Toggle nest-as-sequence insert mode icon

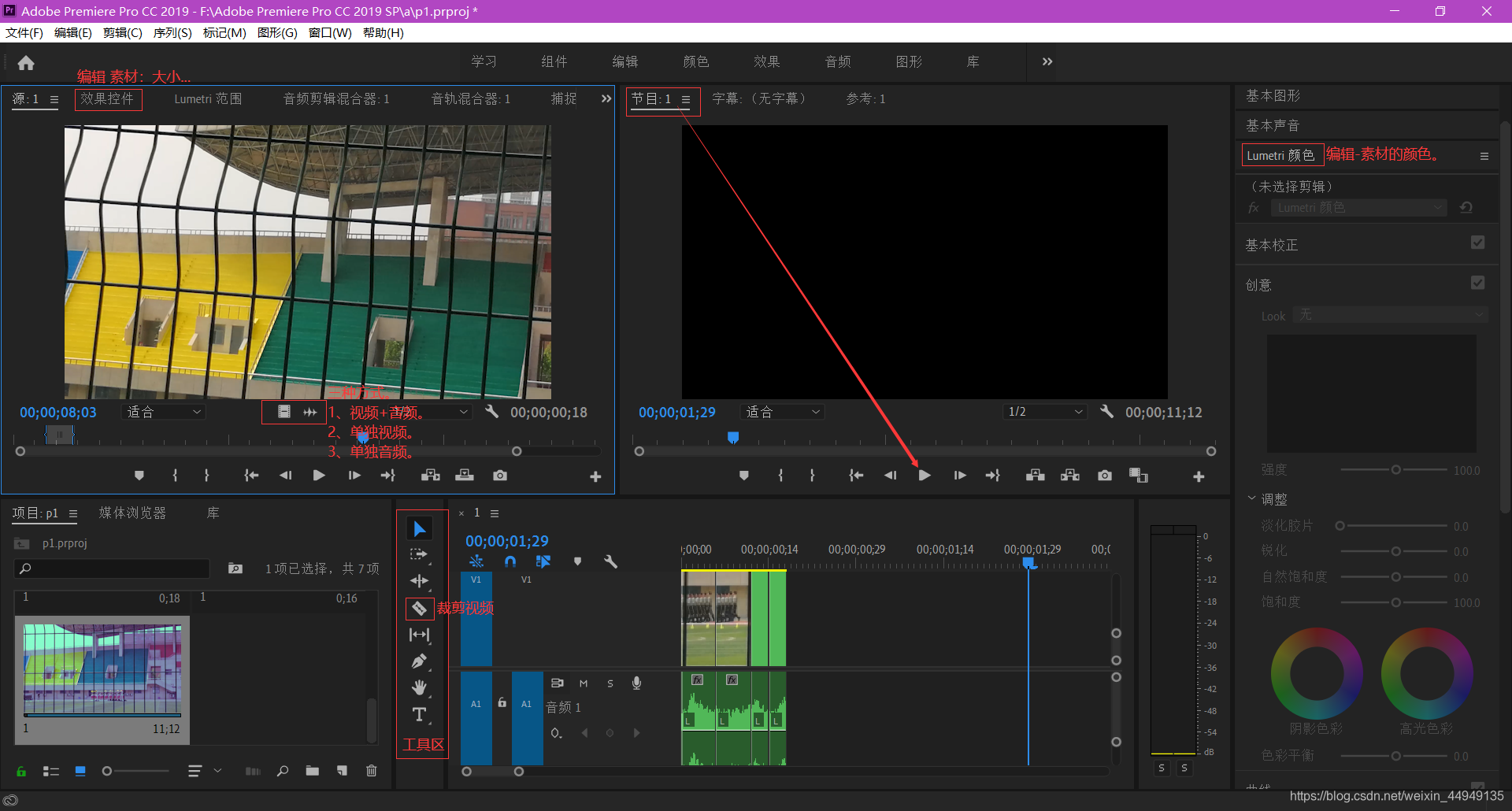476,561
